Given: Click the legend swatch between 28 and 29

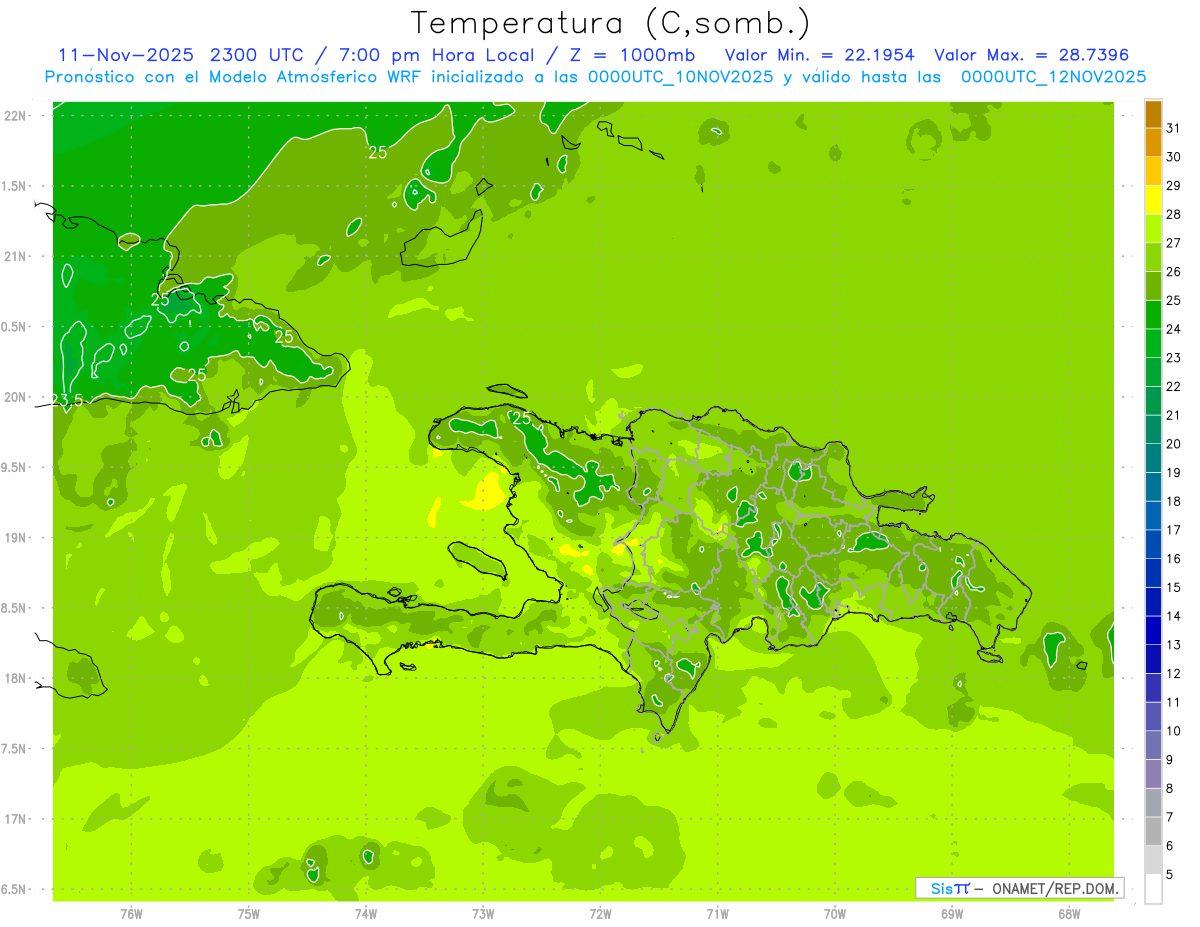Looking at the screenshot, I should (1153, 199).
